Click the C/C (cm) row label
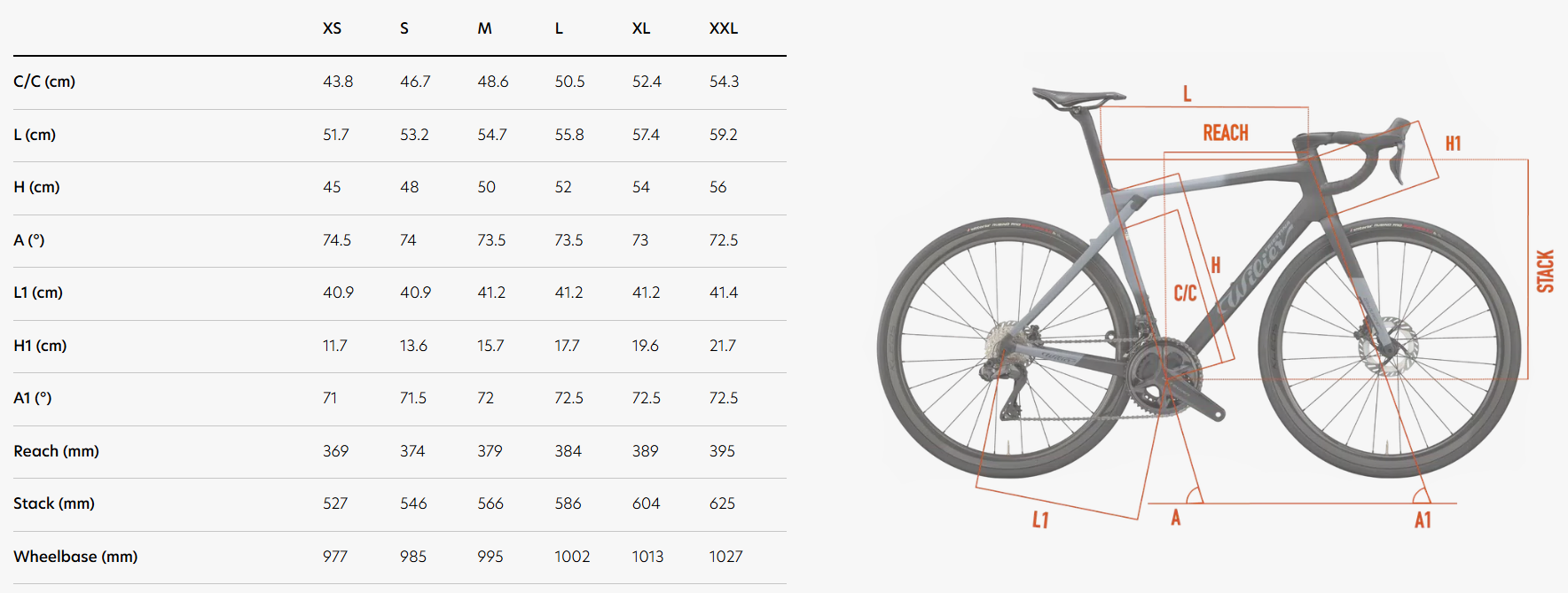 [44, 82]
